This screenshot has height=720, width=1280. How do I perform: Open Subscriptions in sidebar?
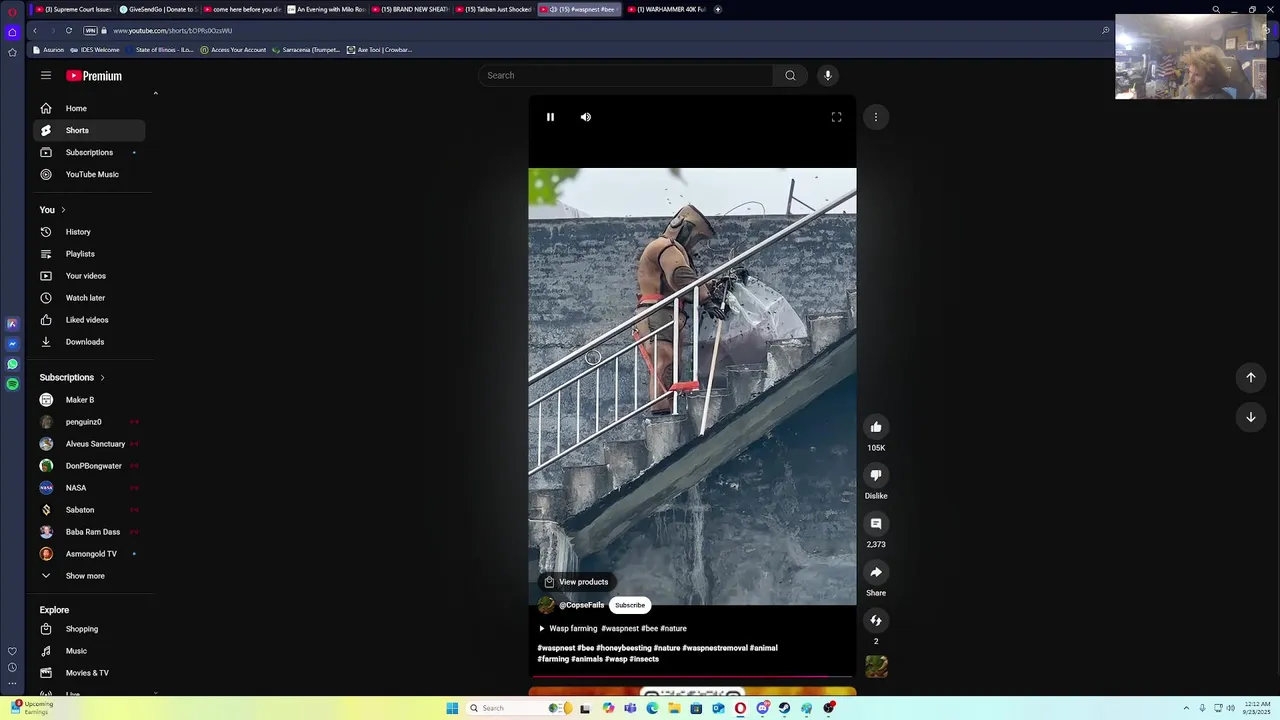pyautogui.click(x=89, y=152)
